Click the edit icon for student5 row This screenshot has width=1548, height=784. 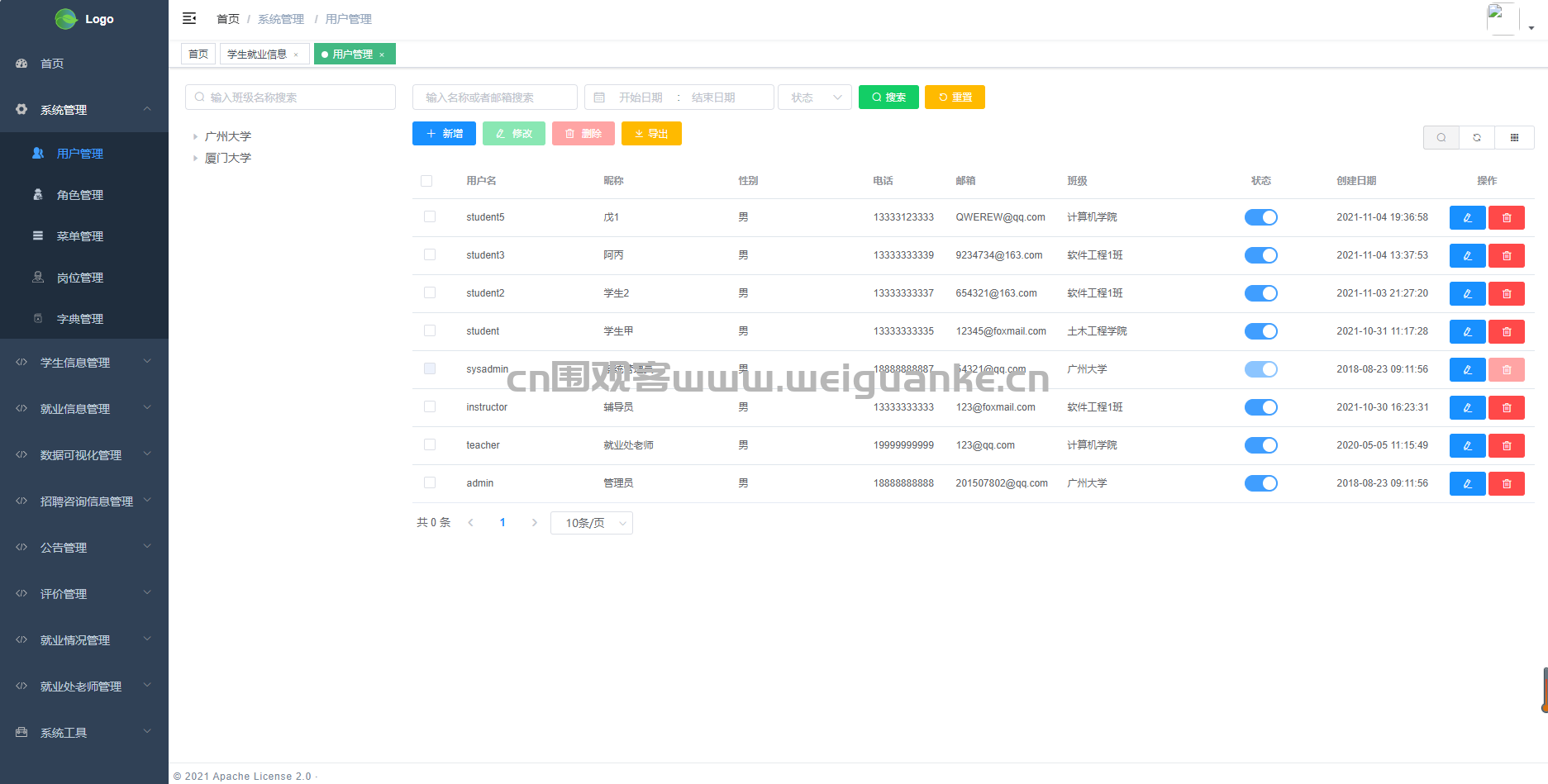pyautogui.click(x=1467, y=218)
